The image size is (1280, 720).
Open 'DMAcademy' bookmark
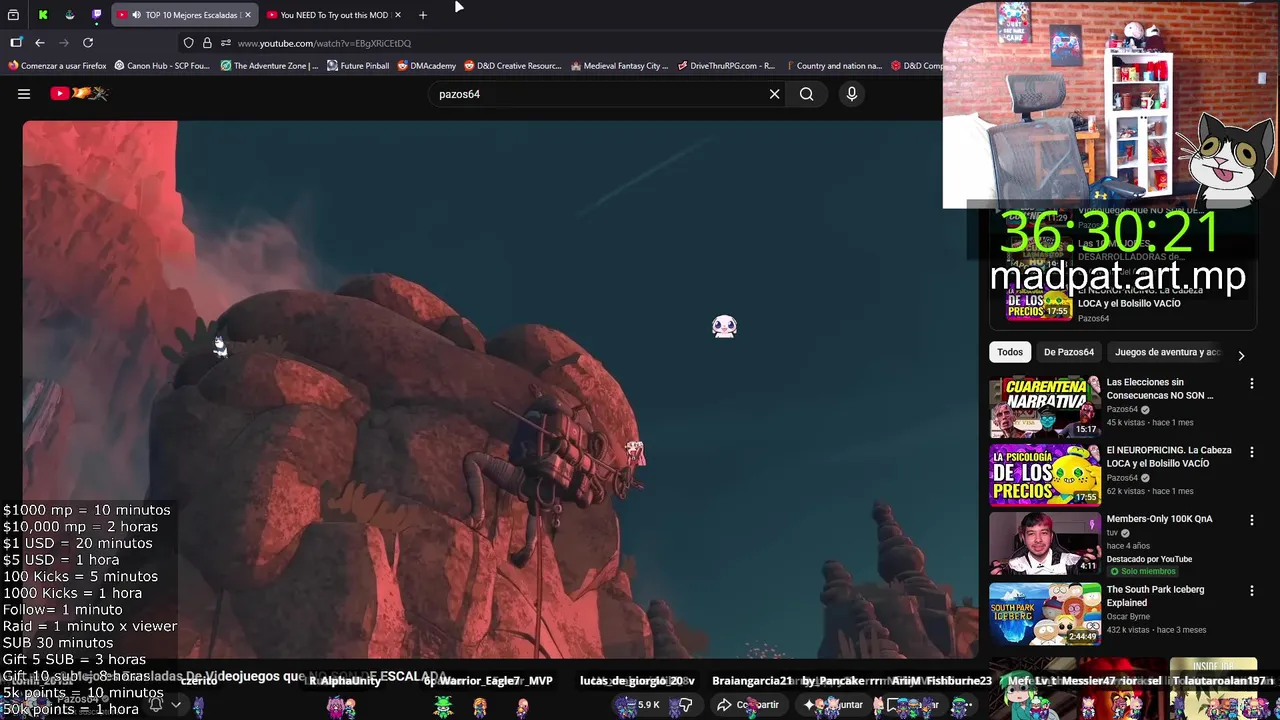(x=427, y=66)
